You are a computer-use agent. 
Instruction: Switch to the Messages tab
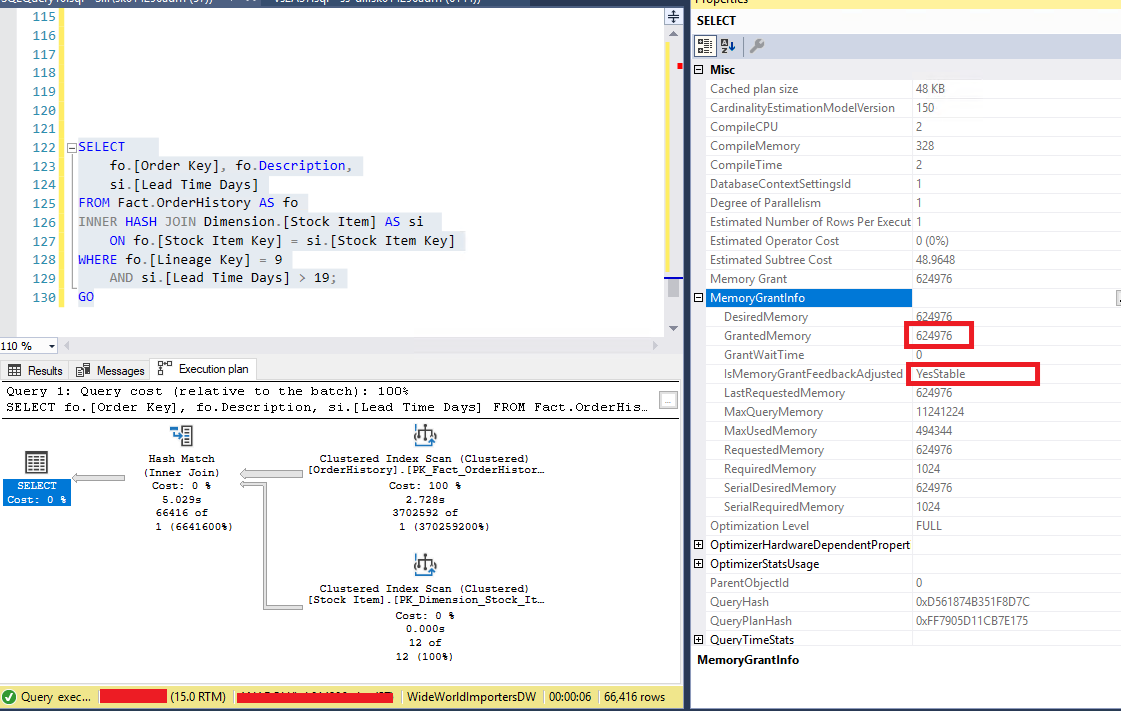111,370
